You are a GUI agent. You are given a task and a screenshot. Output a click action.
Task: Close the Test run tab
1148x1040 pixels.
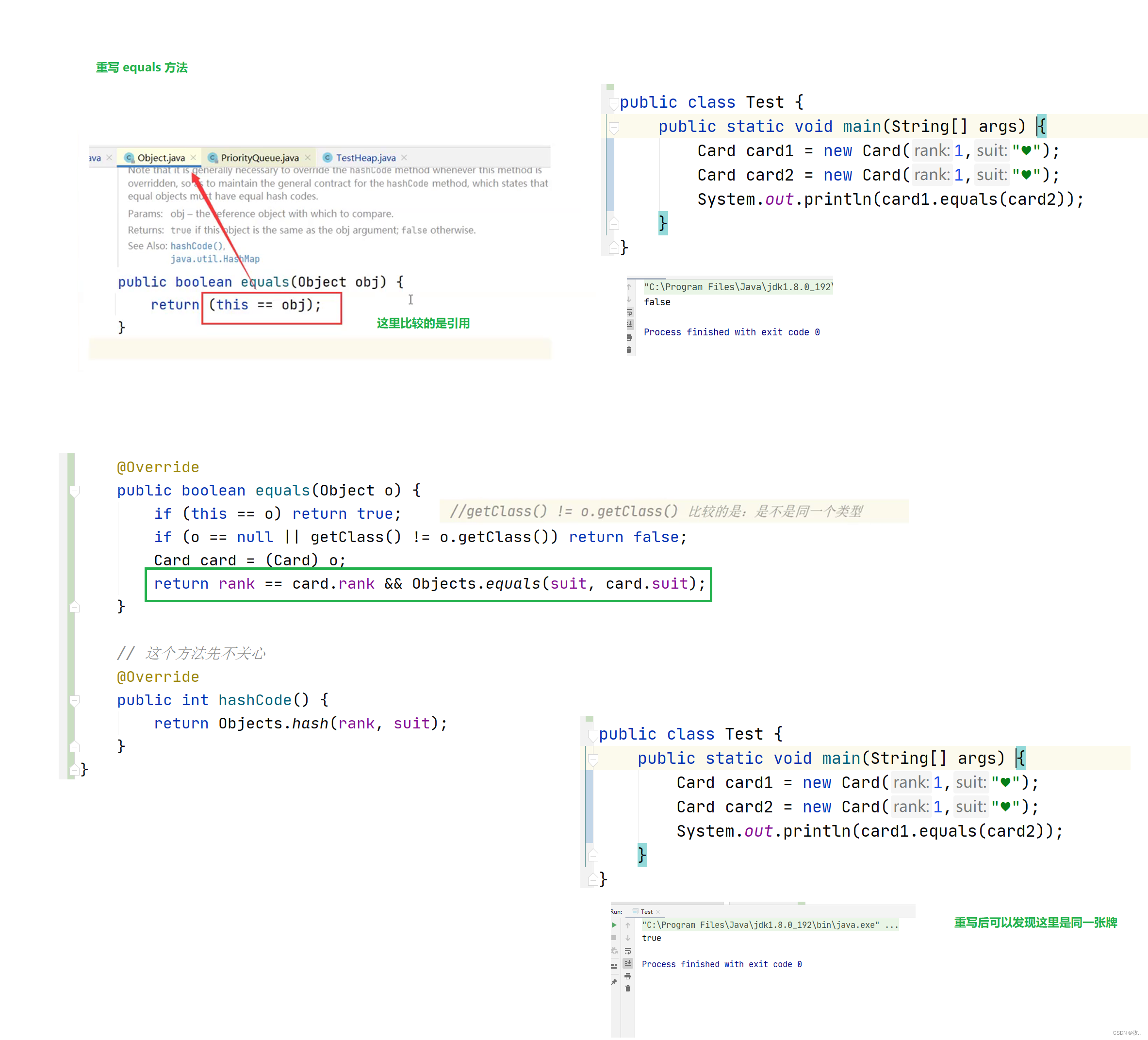[658, 912]
